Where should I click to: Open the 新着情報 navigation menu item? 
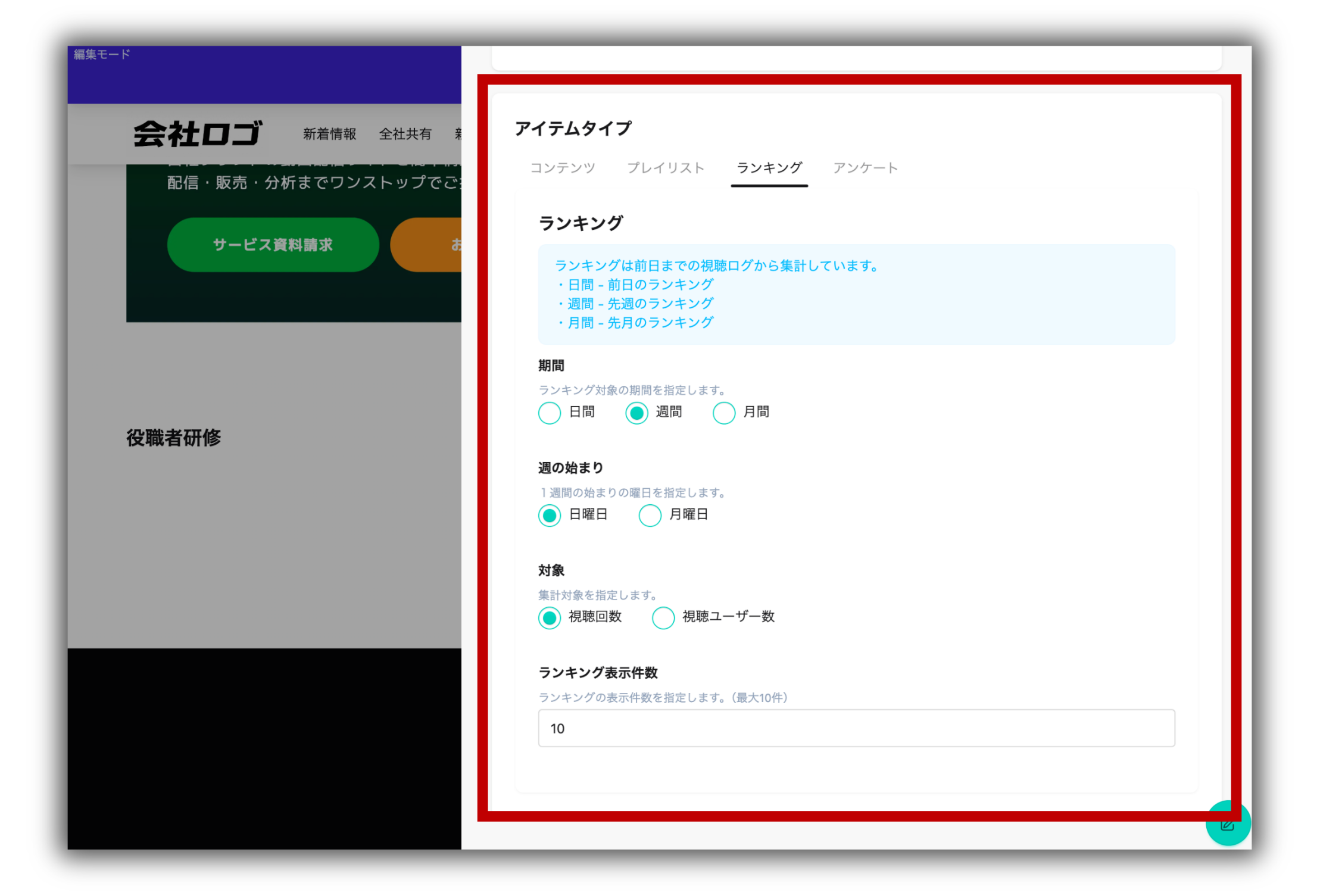click(329, 134)
